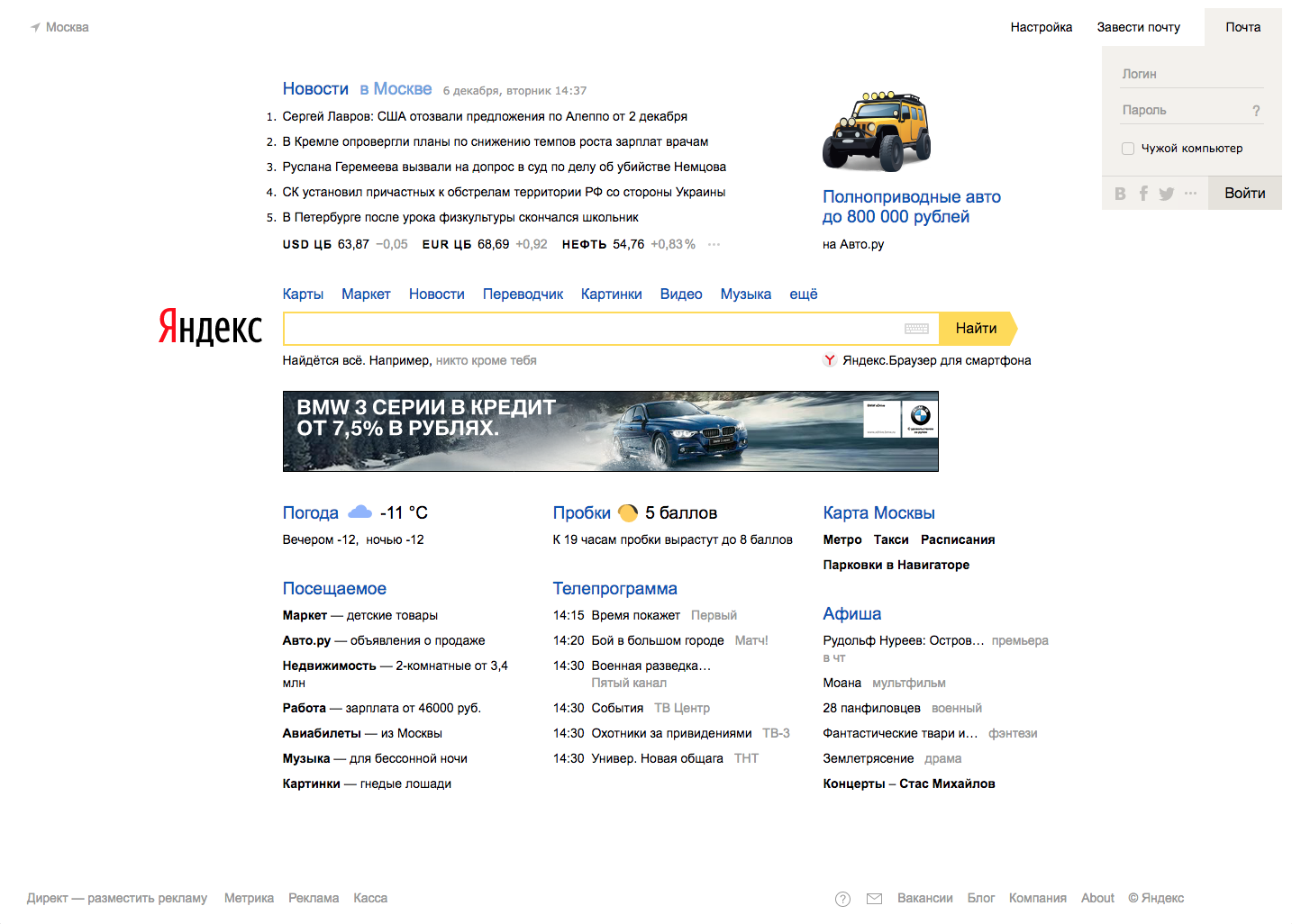The image size is (1292, 924).
Task: Click the Facebook login icon
Action: (x=1143, y=194)
